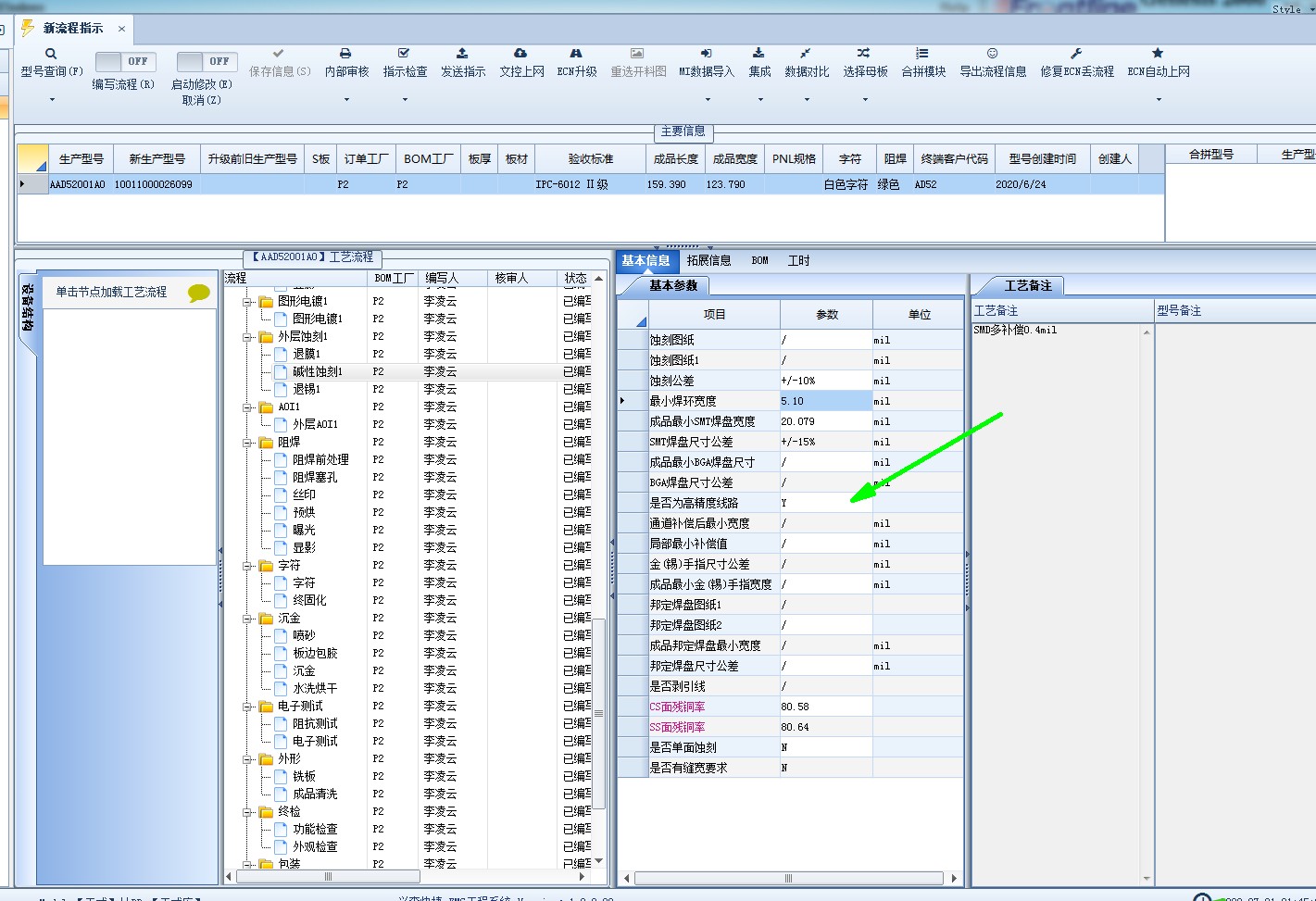Select the BOM tab

(x=759, y=261)
